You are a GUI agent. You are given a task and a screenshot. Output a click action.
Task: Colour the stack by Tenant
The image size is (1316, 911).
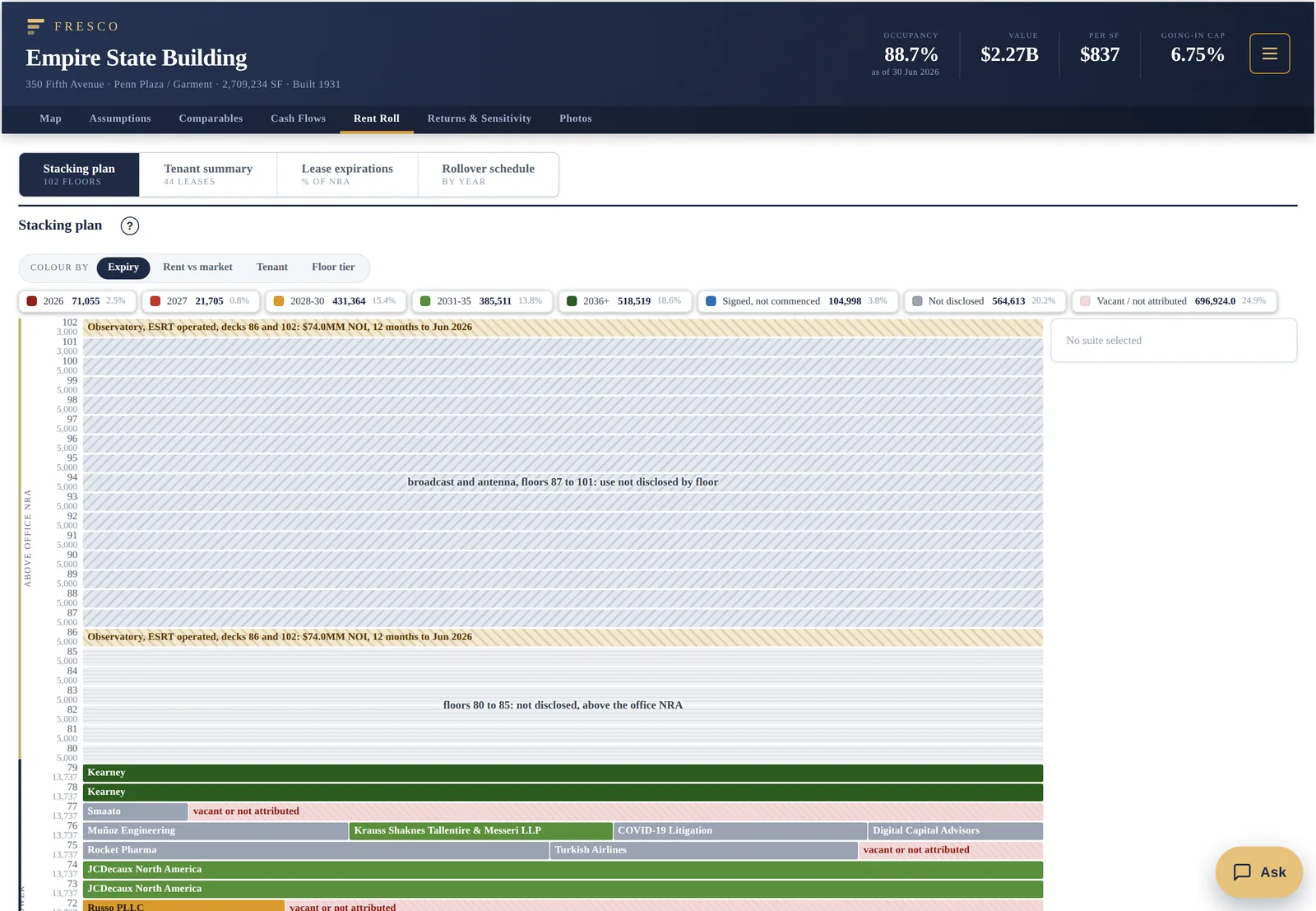[x=272, y=267]
